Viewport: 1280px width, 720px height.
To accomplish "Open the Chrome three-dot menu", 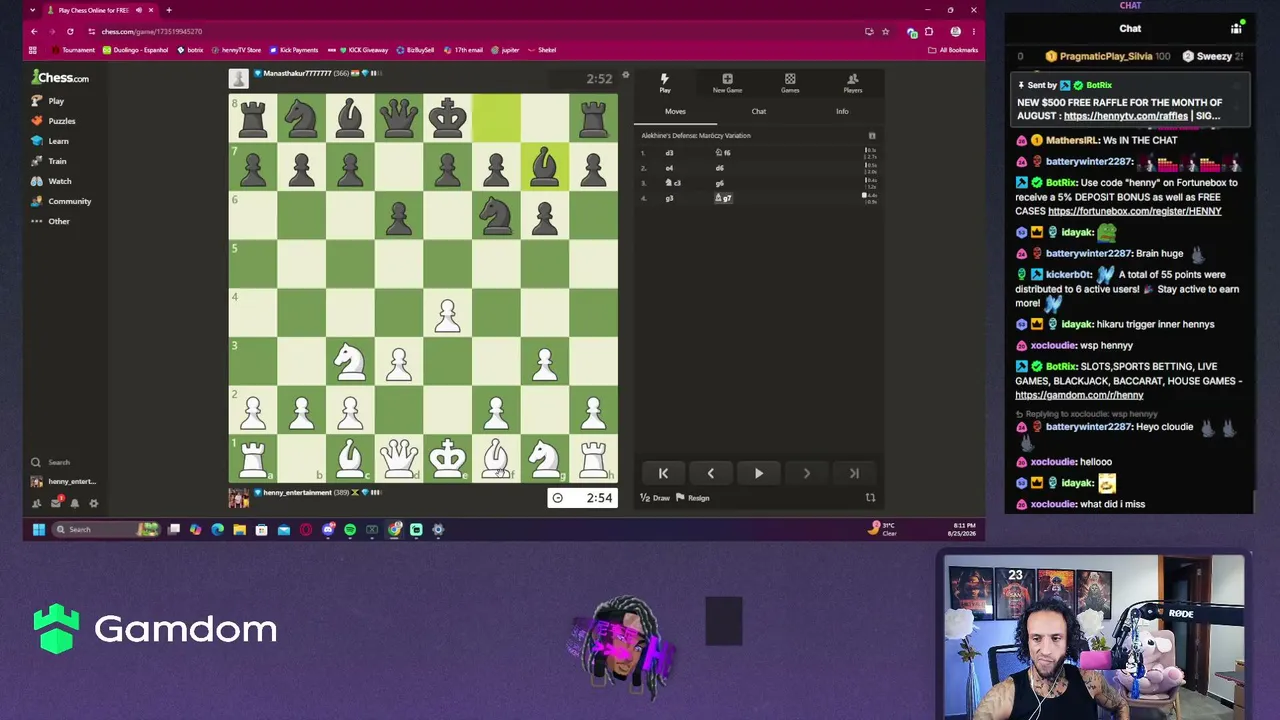I will [x=973, y=31].
